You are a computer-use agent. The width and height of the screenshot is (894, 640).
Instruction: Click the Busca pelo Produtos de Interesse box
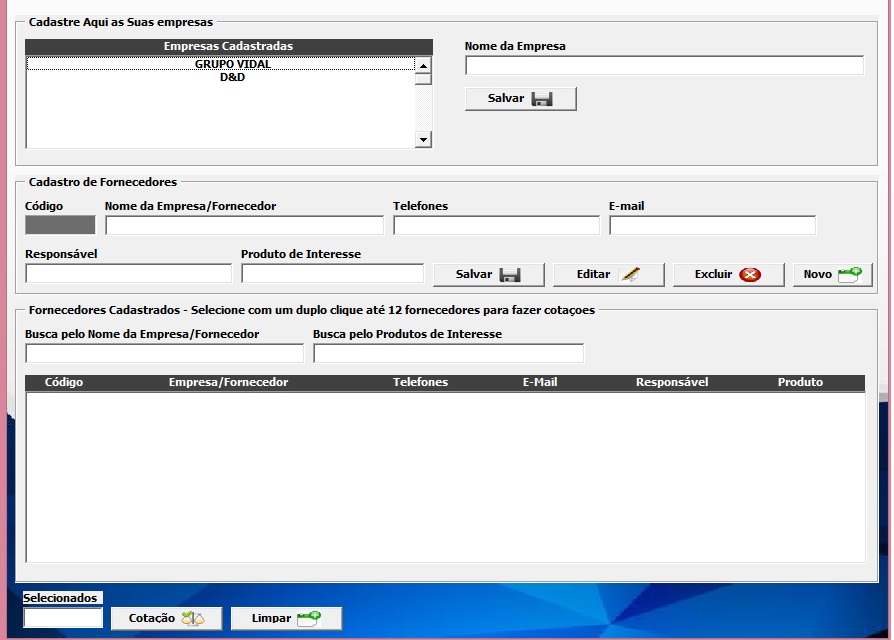coord(449,353)
